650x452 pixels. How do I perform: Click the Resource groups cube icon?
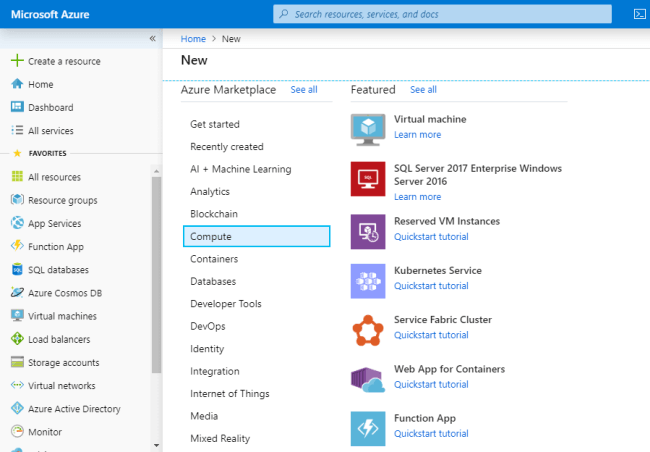point(17,200)
